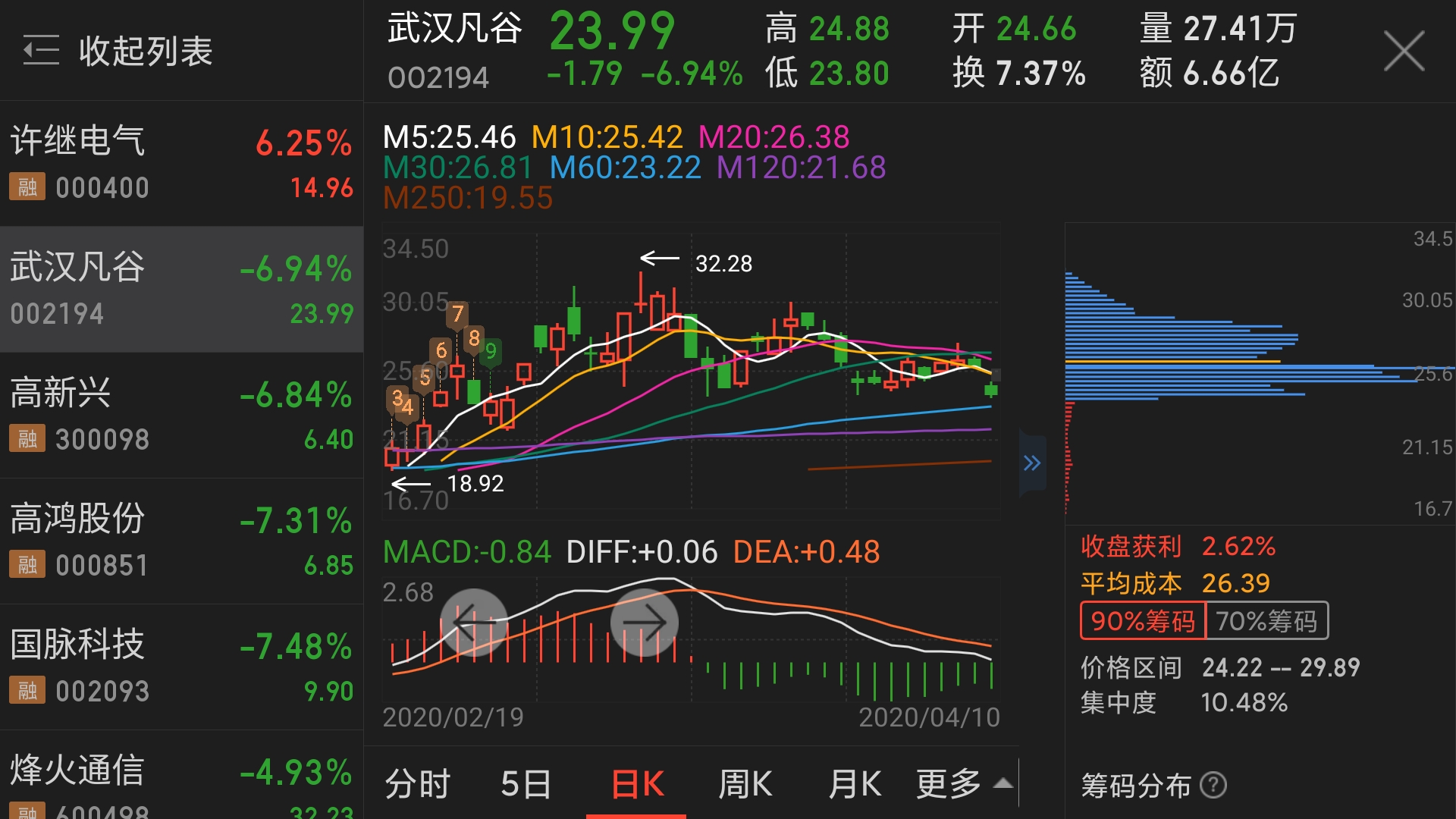Switch to 5日 chart tab

[526, 783]
